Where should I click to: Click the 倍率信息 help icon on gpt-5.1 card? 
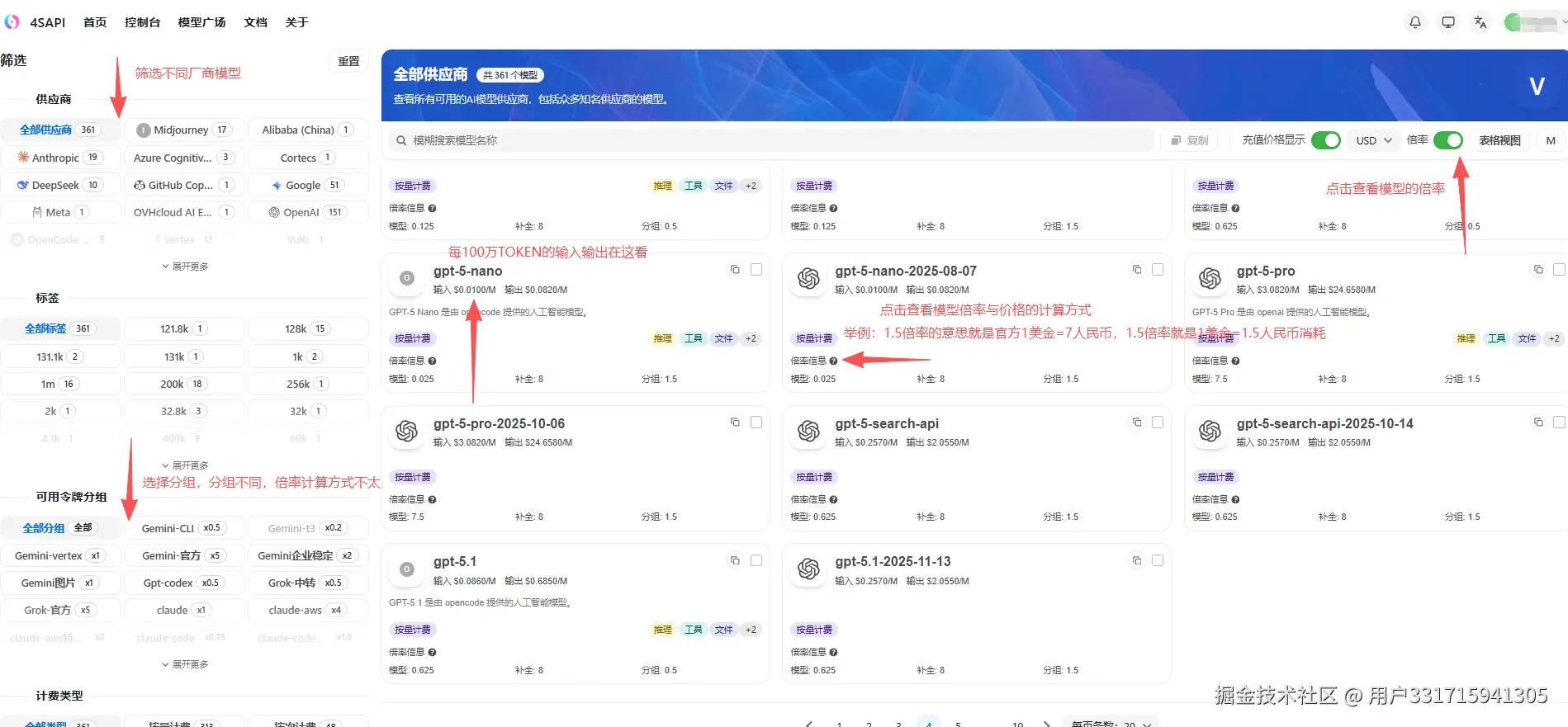[x=432, y=652]
